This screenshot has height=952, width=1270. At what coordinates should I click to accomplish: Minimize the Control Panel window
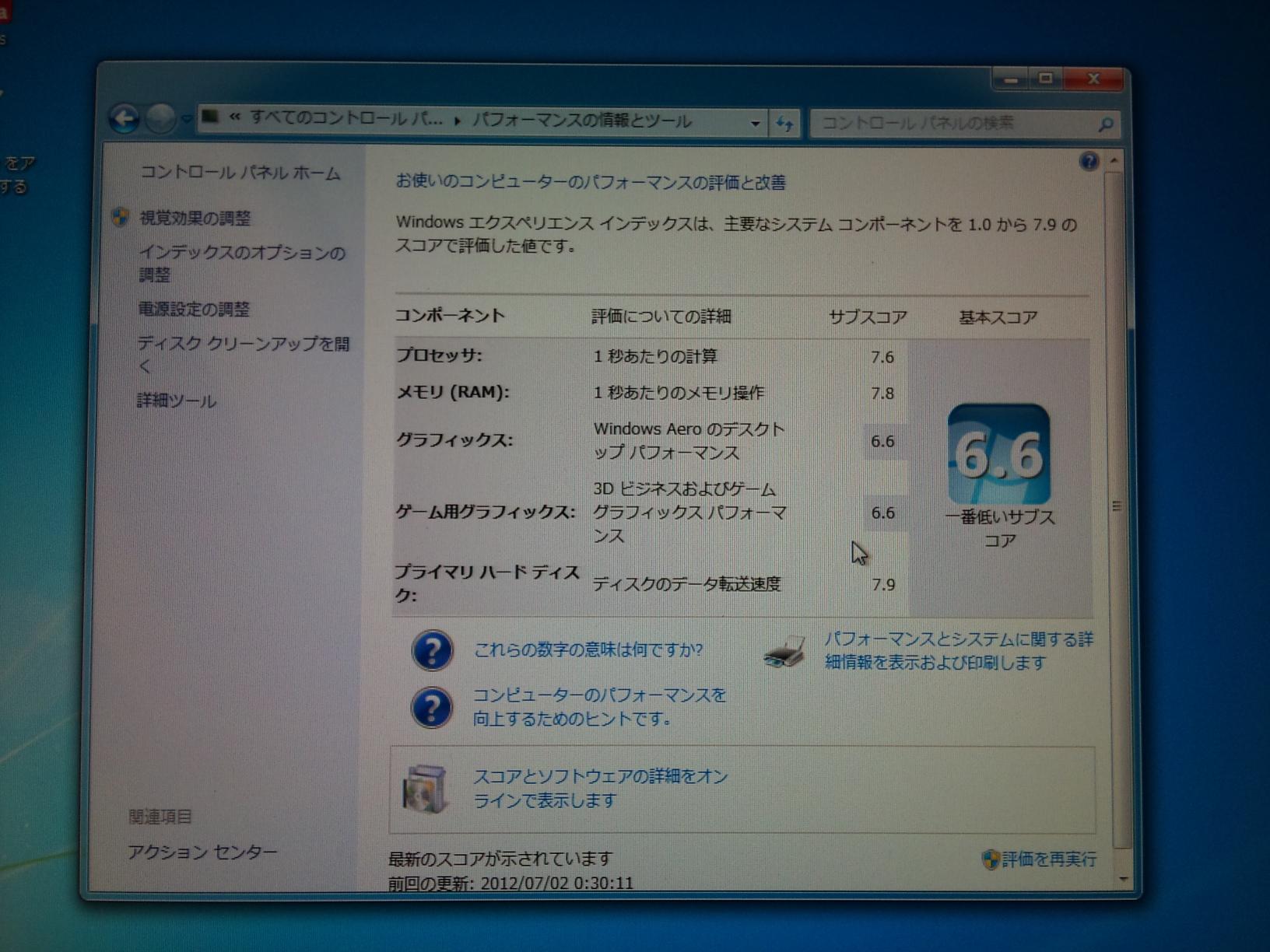tap(1011, 79)
